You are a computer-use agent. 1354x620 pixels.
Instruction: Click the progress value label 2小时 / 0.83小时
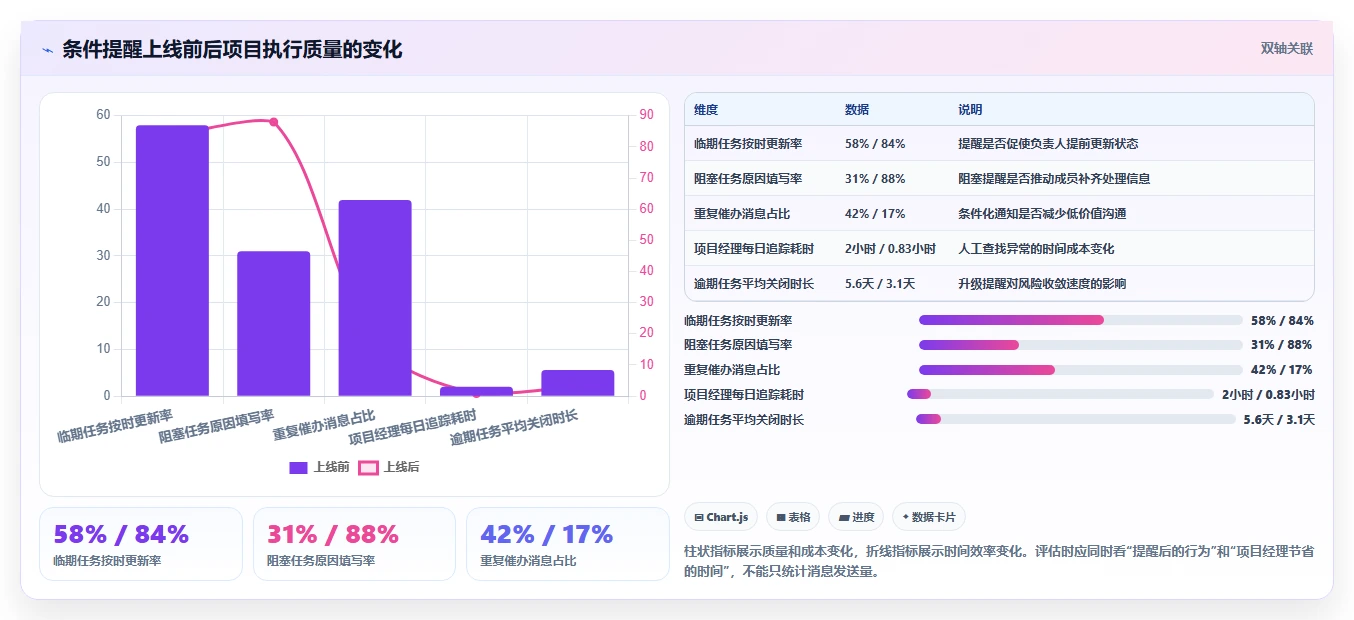(1268, 394)
